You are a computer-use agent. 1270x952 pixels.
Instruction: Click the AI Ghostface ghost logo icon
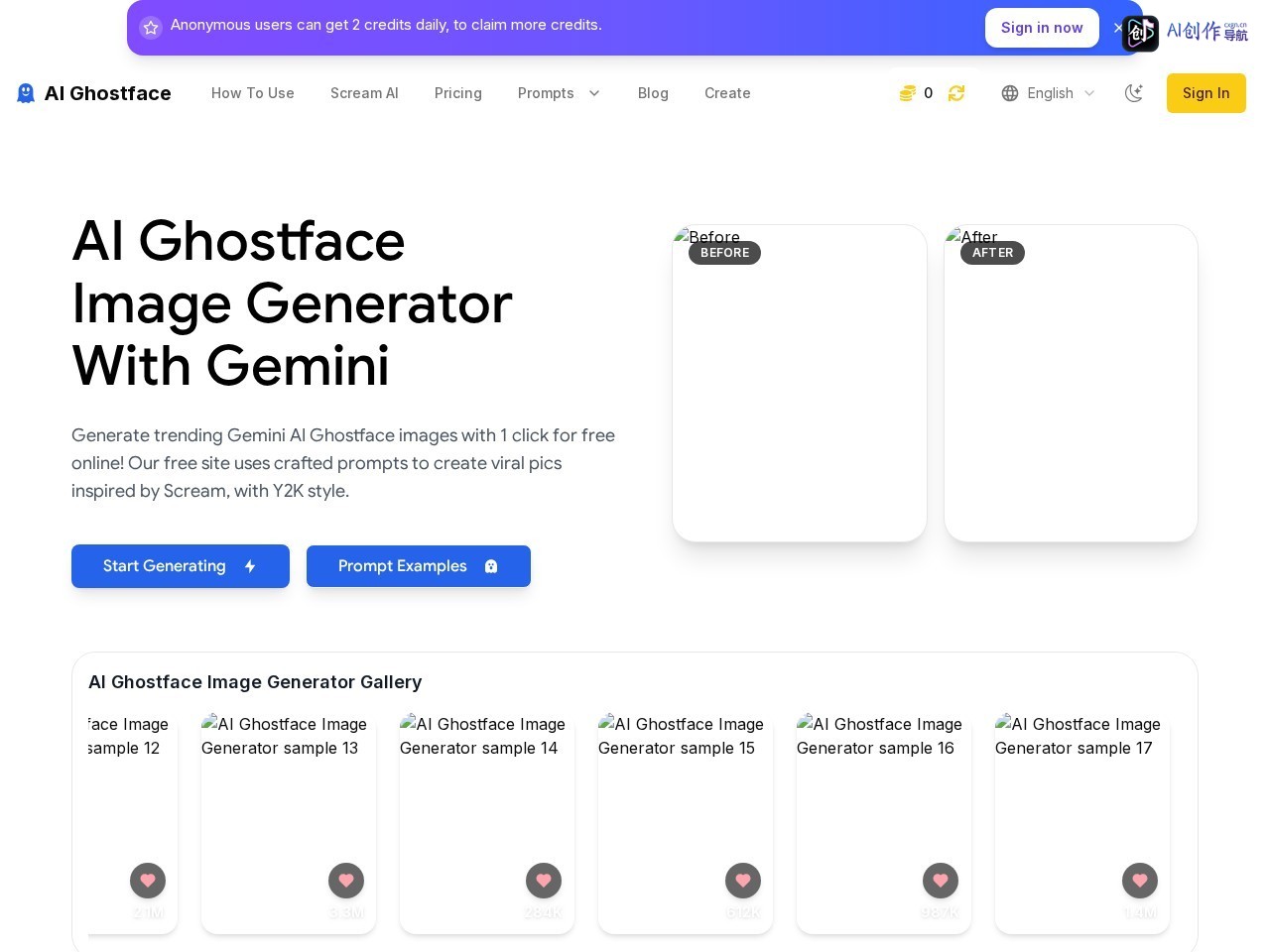pyautogui.click(x=26, y=93)
